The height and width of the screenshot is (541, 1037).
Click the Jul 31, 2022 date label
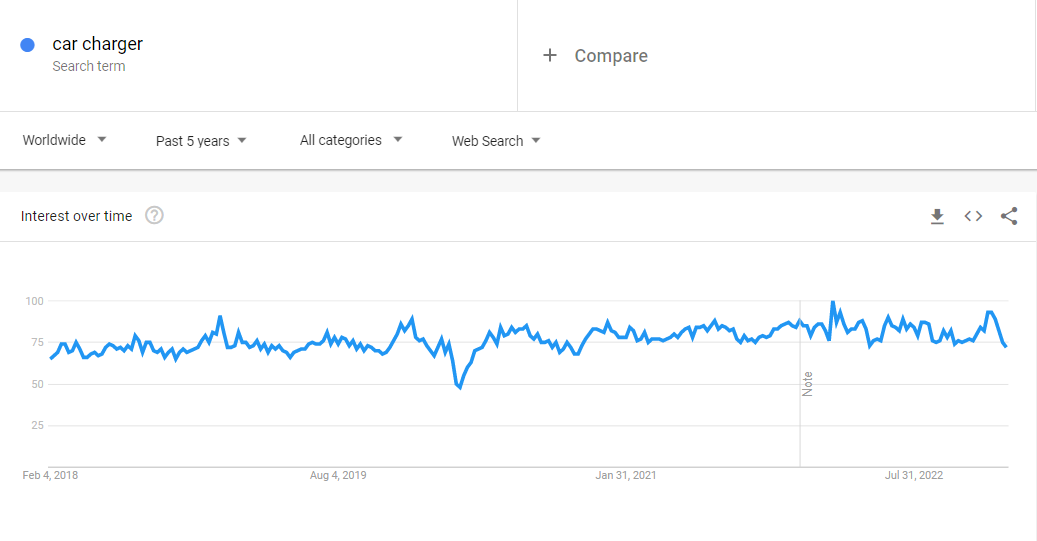[x=914, y=475]
